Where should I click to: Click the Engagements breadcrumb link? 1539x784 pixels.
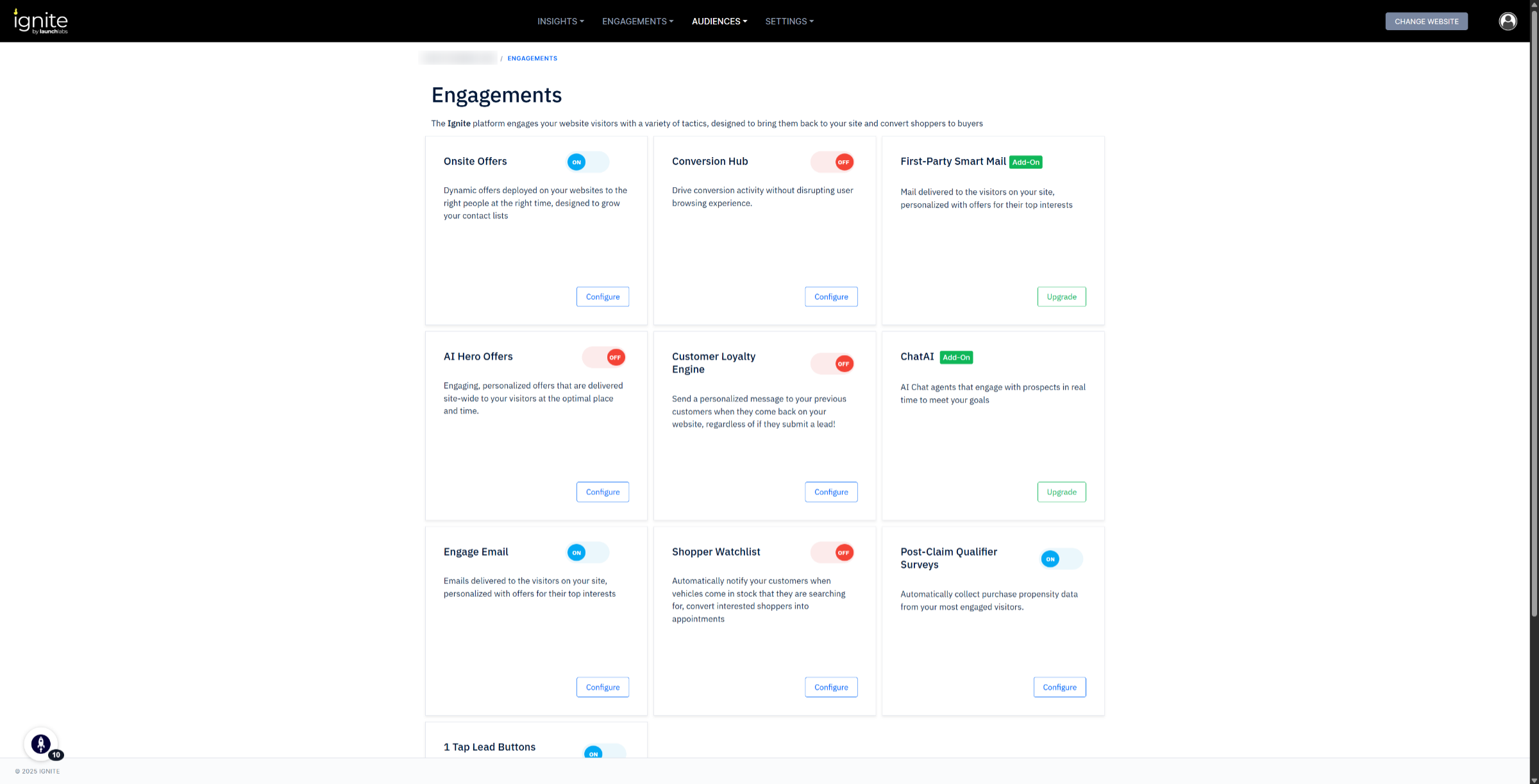coord(532,58)
